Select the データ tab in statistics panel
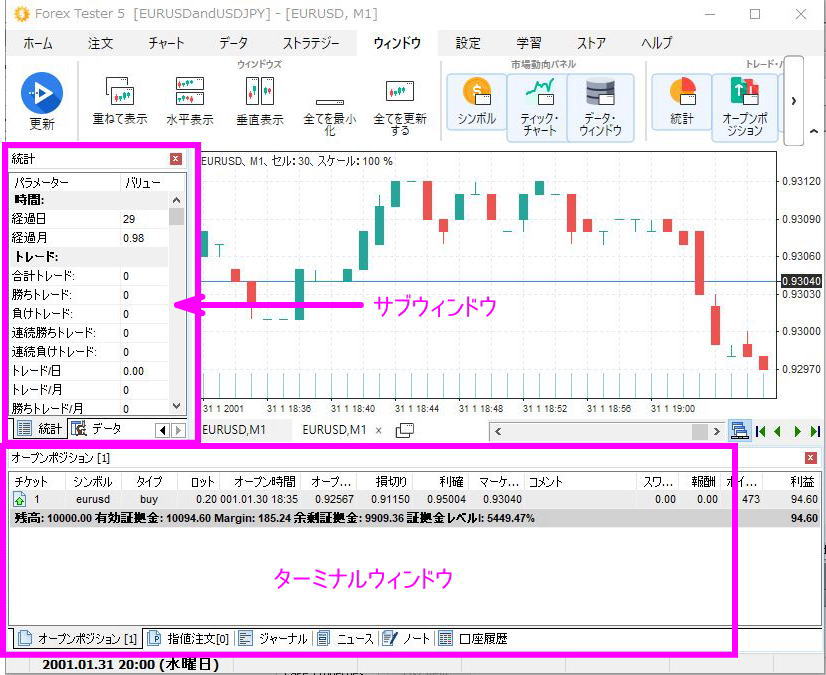The image size is (826, 675). point(106,428)
